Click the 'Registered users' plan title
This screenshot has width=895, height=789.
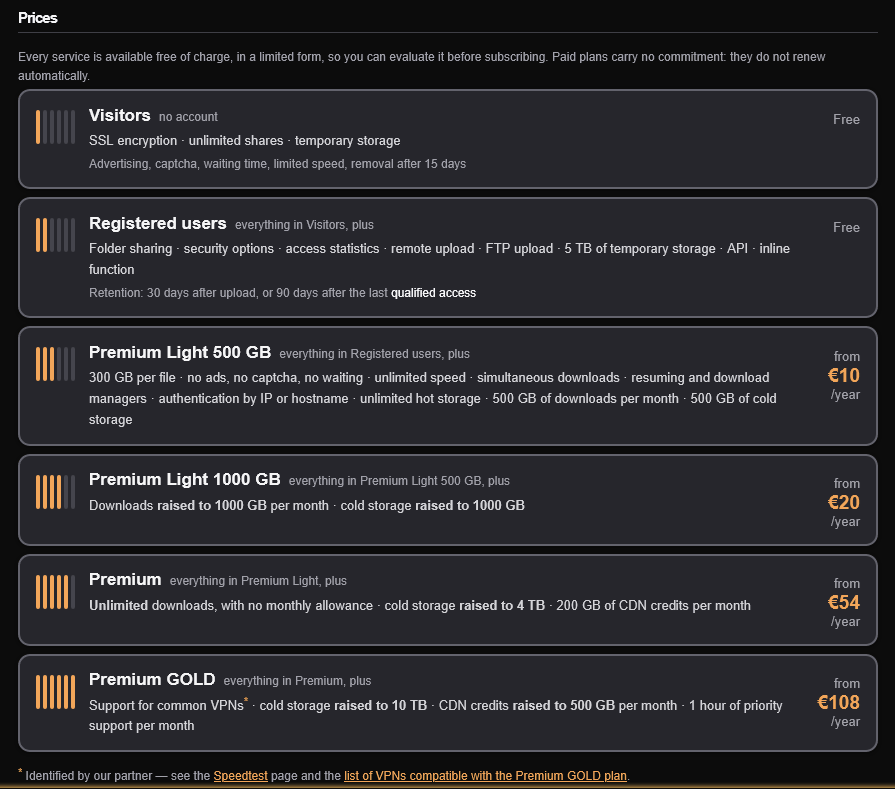click(x=158, y=223)
